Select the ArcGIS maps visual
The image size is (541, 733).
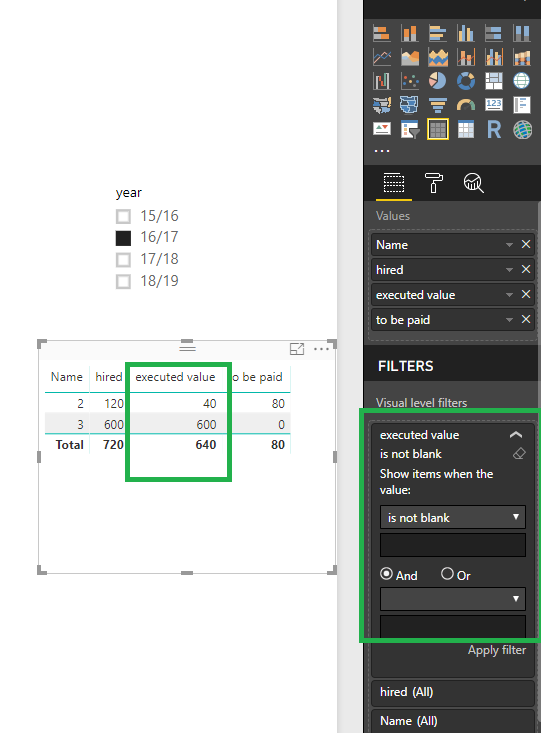pyautogui.click(x=522, y=129)
